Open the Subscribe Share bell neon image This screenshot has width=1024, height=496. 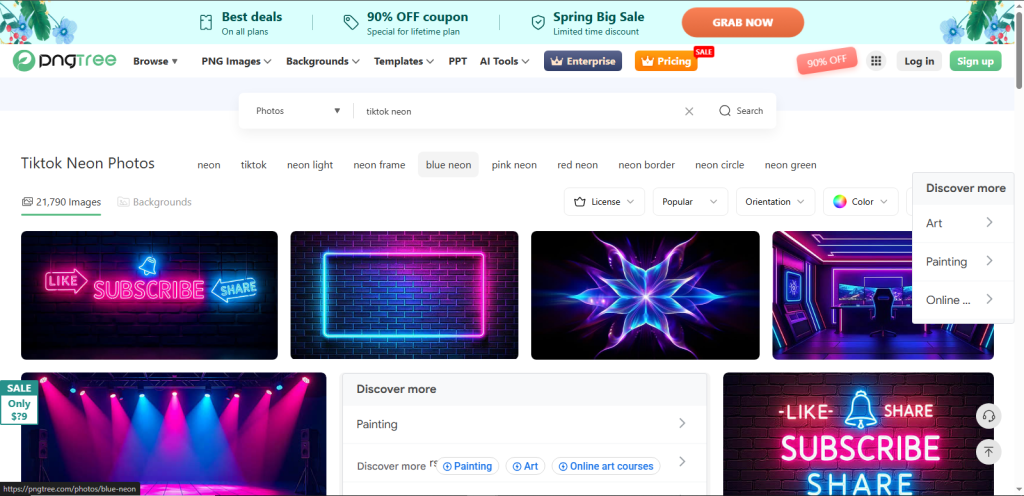pyautogui.click(x=858, y=434)
